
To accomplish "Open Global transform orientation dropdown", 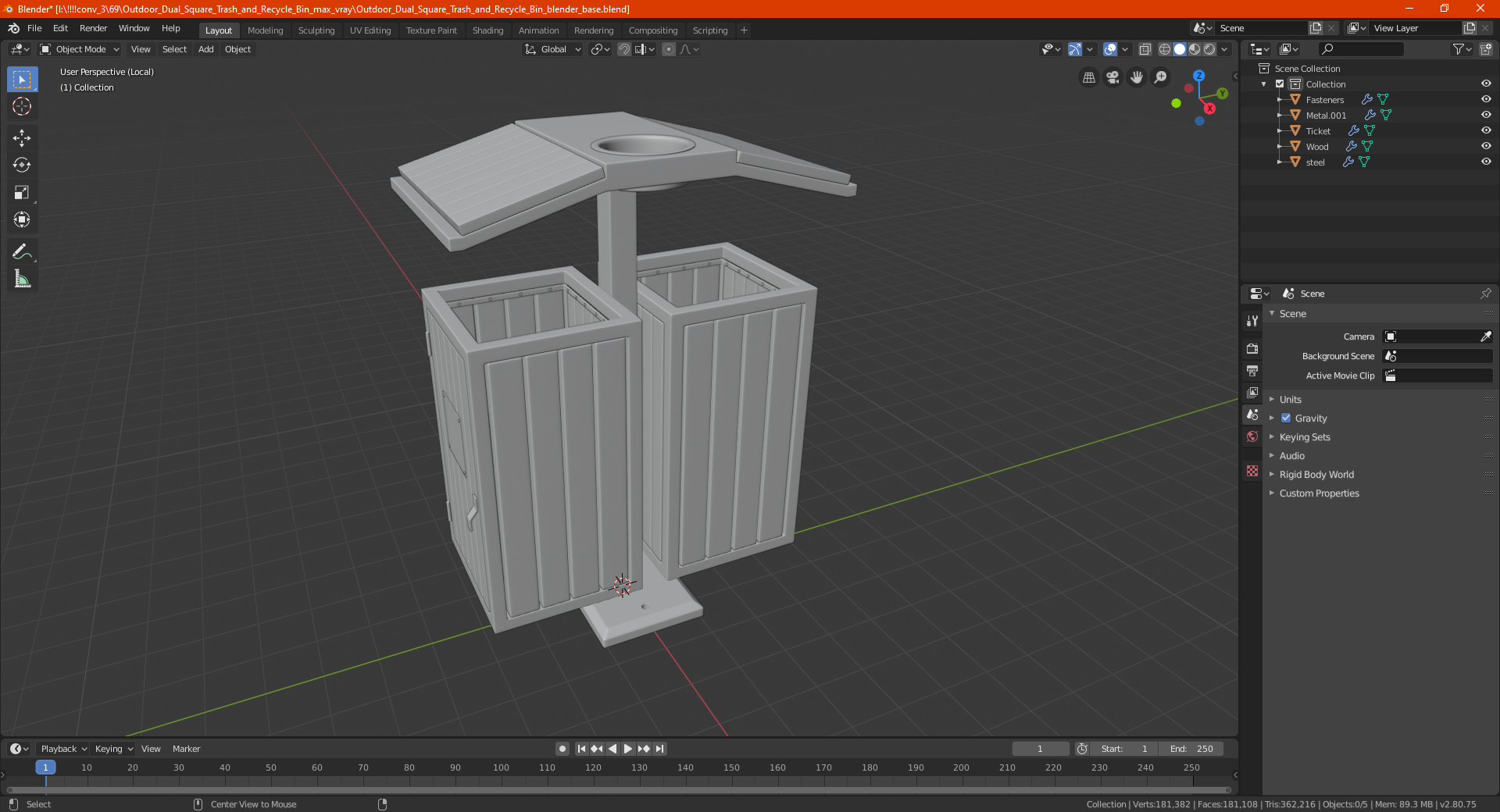I will point(553,49).
